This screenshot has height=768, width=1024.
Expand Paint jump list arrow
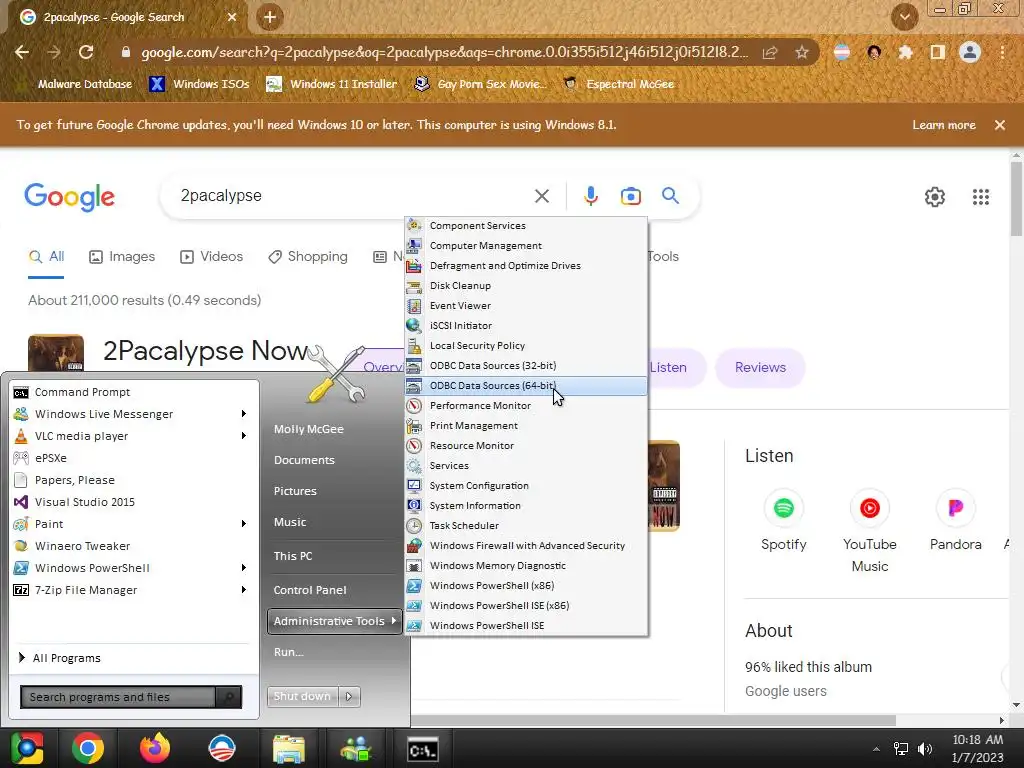(244, 524)
